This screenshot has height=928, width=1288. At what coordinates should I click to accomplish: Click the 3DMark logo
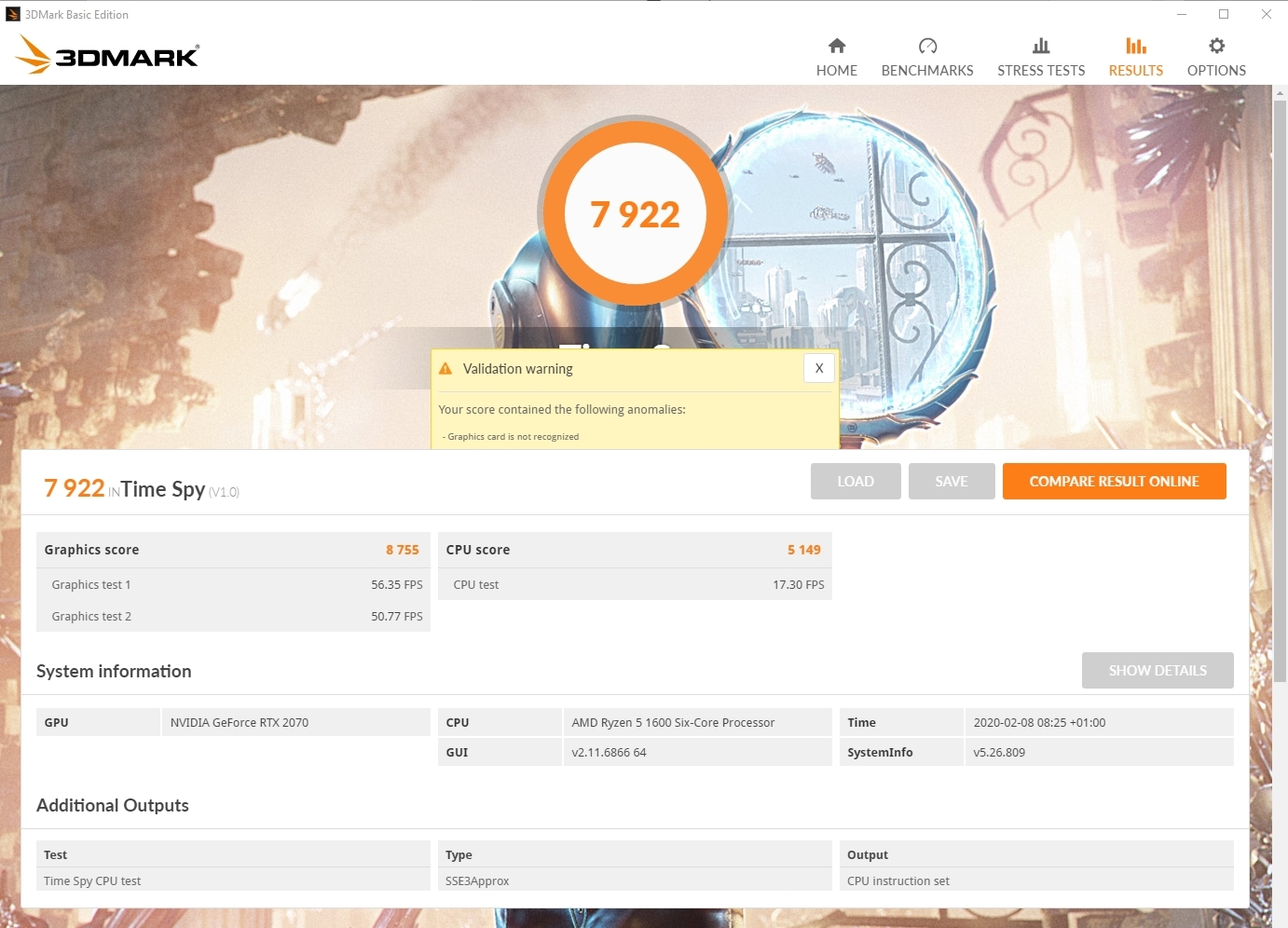point(107,55)
